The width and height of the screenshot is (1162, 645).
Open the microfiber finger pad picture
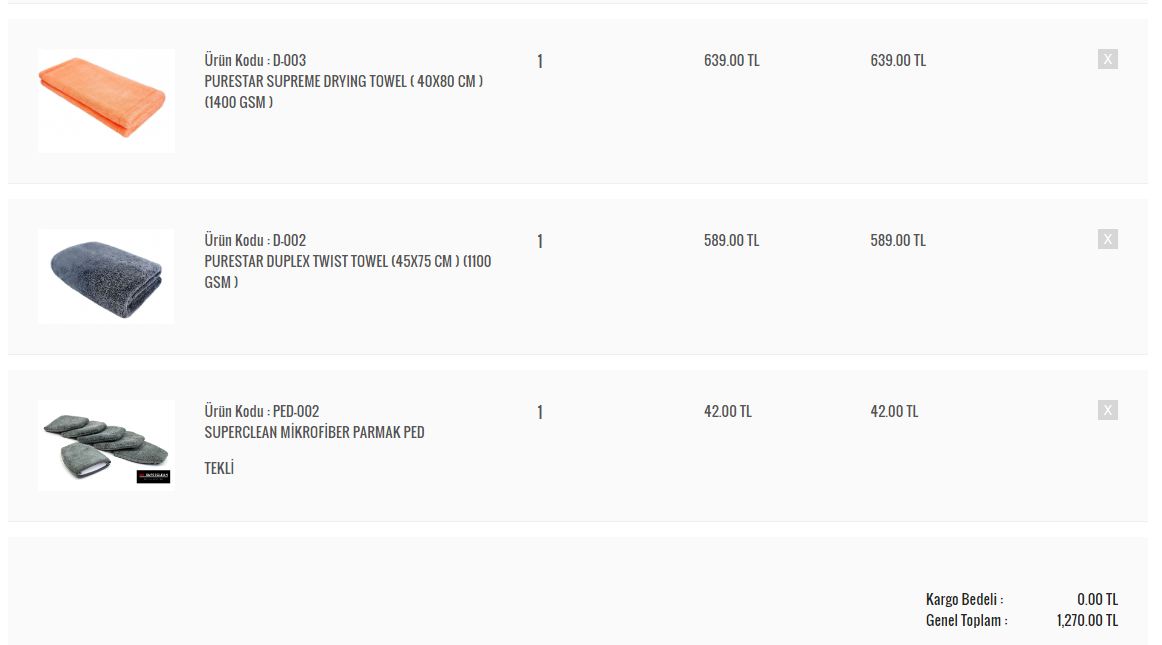pyautogui.click(x=106, y=446)
